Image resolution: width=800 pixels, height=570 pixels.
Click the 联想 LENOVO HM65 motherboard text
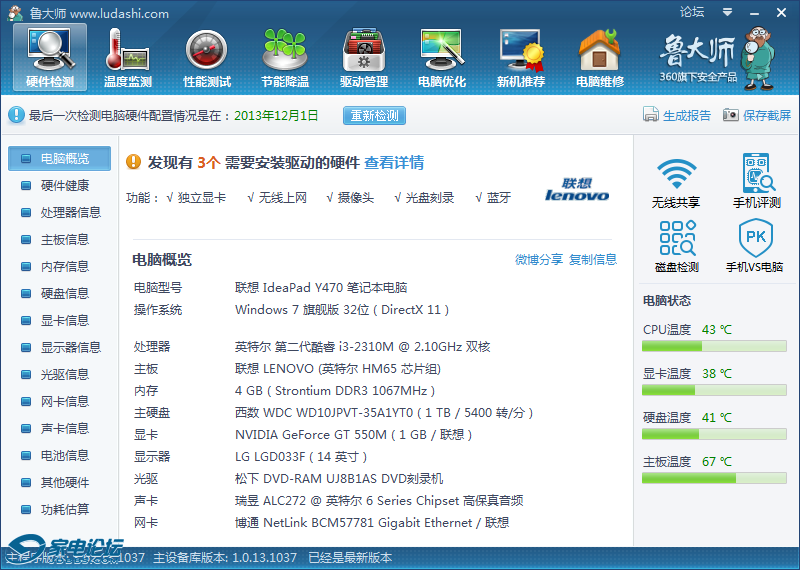(338, 369)
